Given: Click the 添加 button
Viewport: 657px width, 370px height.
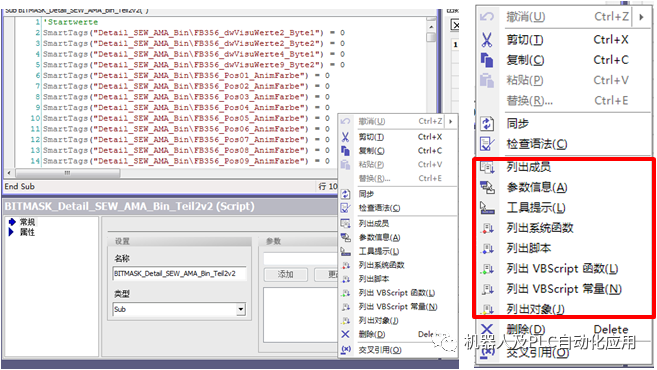Looking at the screenshot, I should point(286,274).
